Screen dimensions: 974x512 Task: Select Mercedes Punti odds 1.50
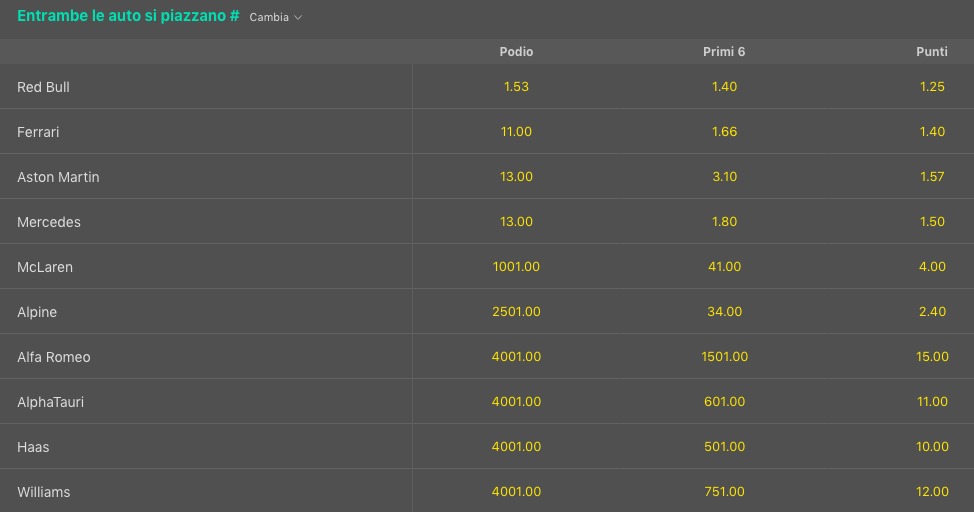(x=932, y=222)
